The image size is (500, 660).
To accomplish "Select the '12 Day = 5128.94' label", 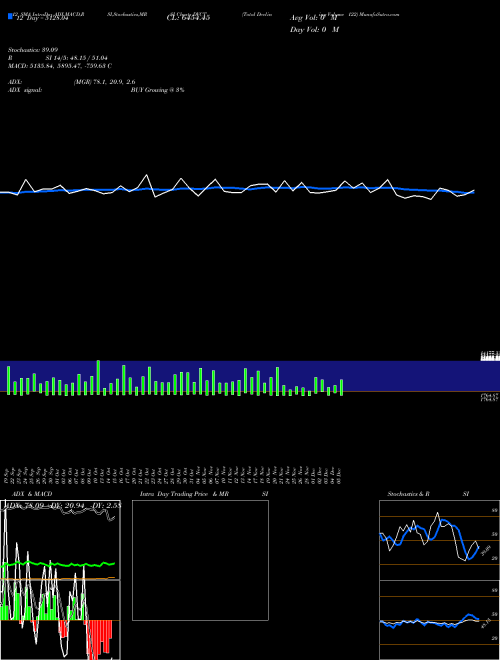I will pos(42,18).
